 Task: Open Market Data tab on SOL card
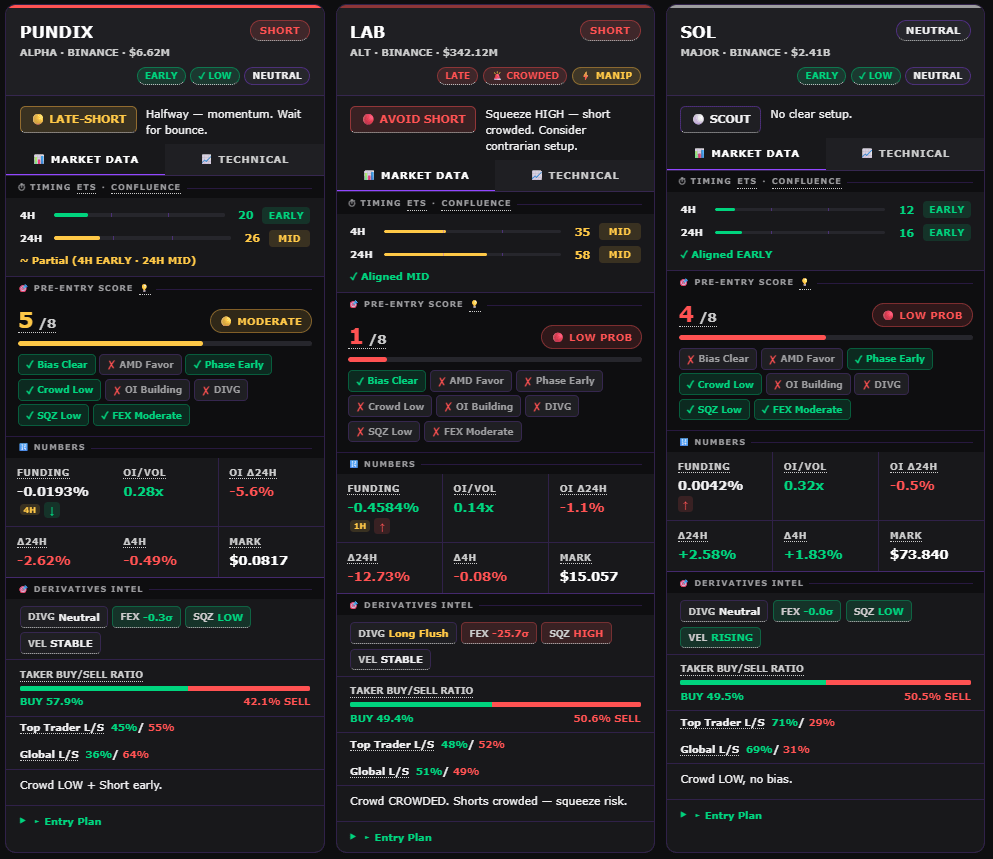point(747,153)
